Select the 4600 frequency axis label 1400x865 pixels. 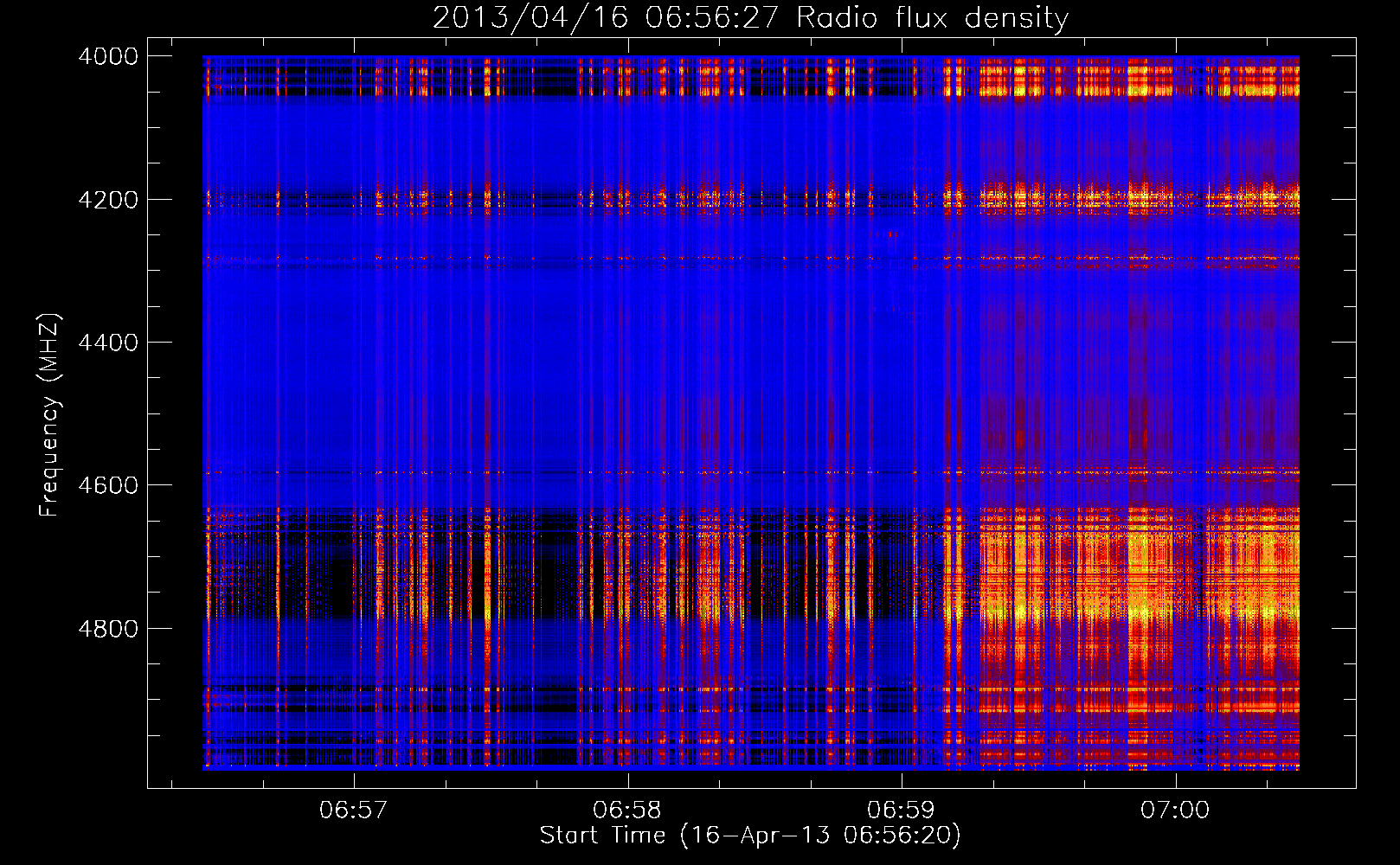[108, 485]
